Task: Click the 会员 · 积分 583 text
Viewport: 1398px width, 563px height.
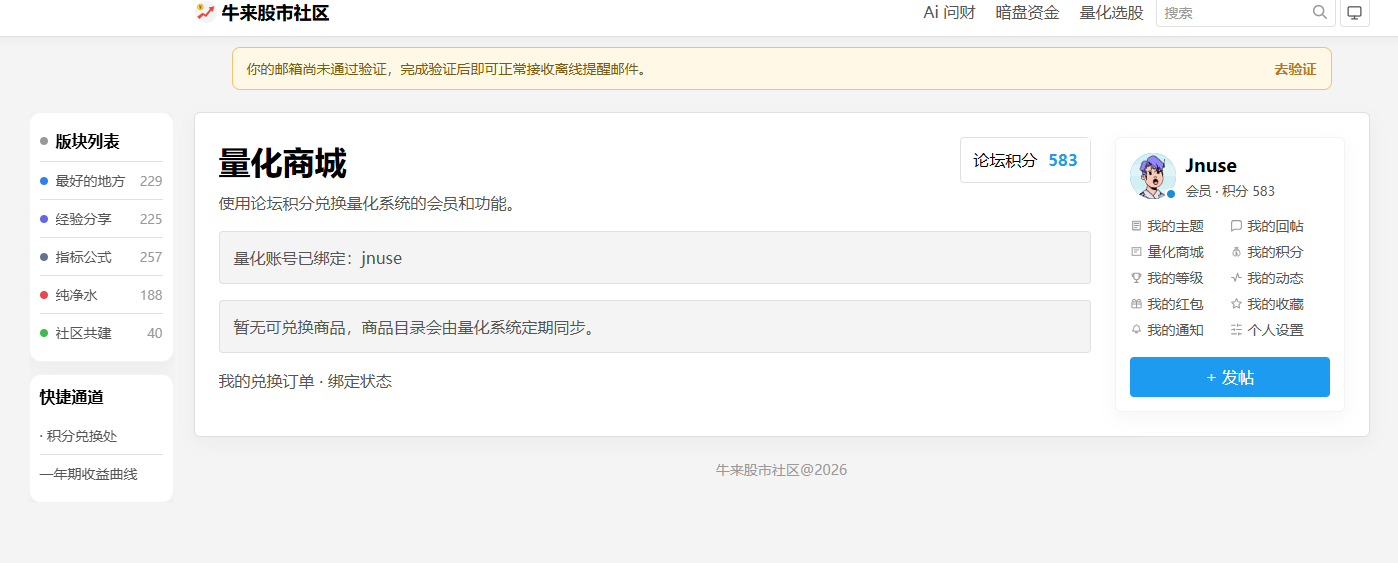Action: point(1230,191)
